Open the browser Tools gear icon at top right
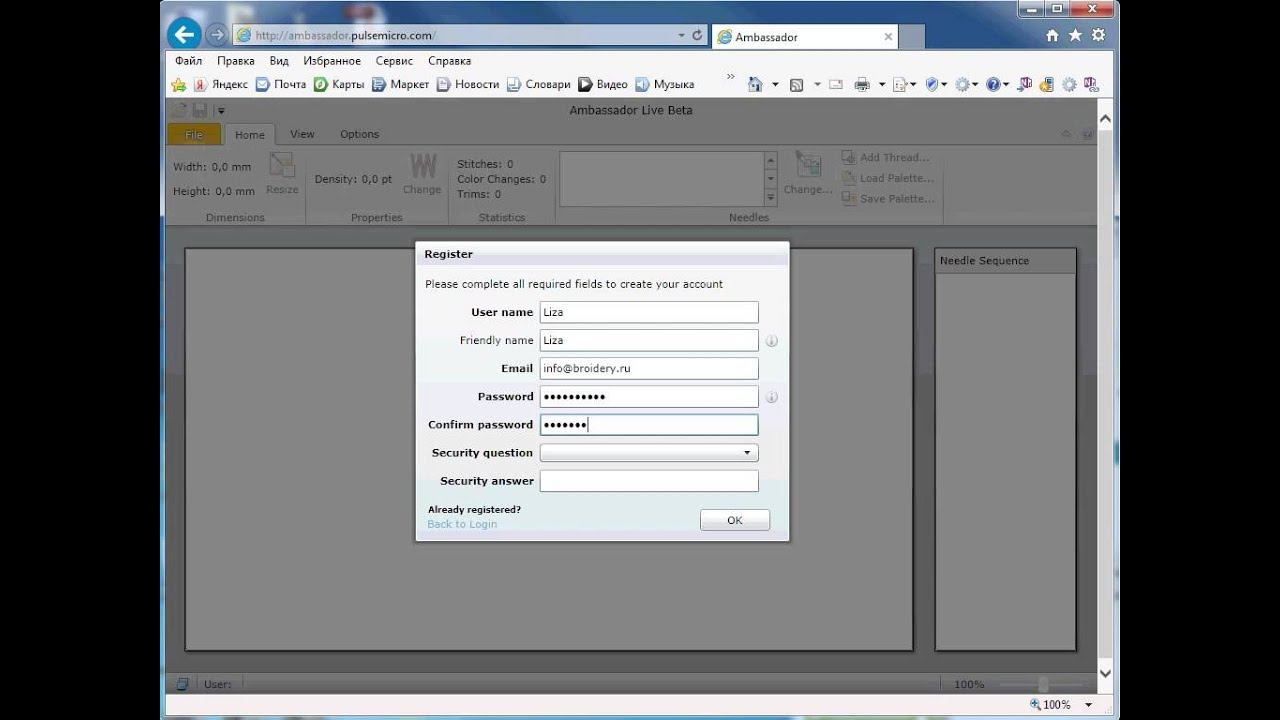The image size is (1280, 720). coord(1098,35)
